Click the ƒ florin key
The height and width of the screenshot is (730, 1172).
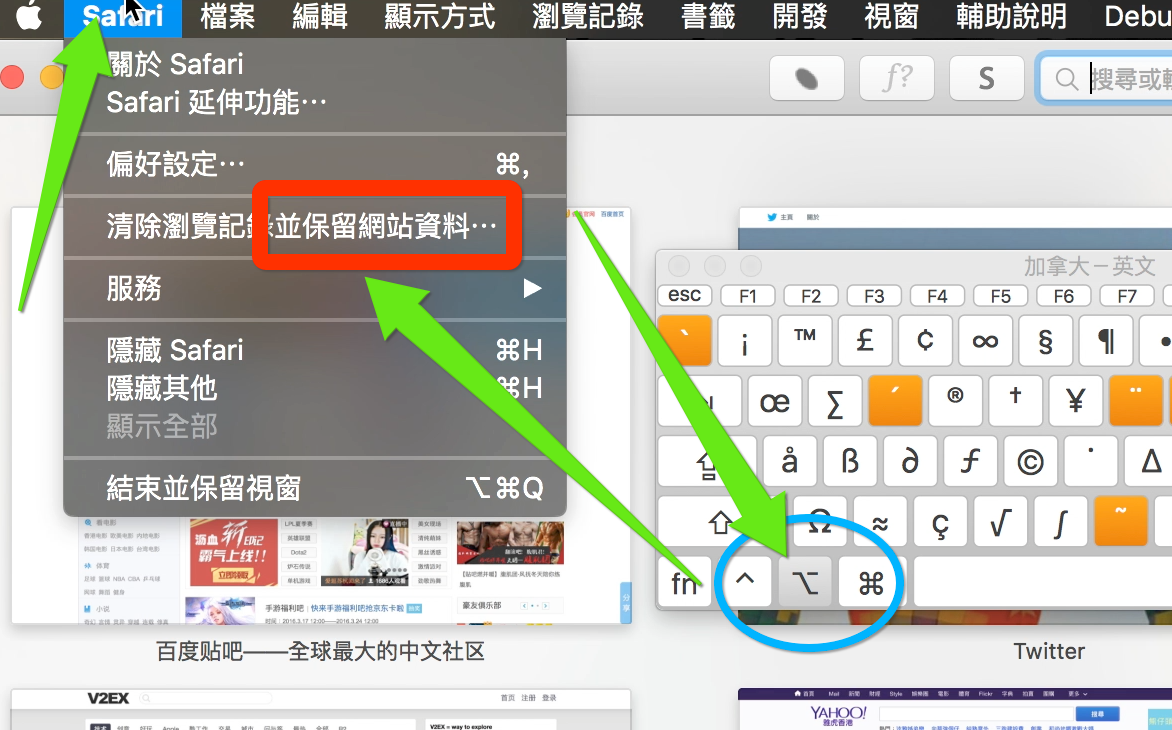click(970, 462)
